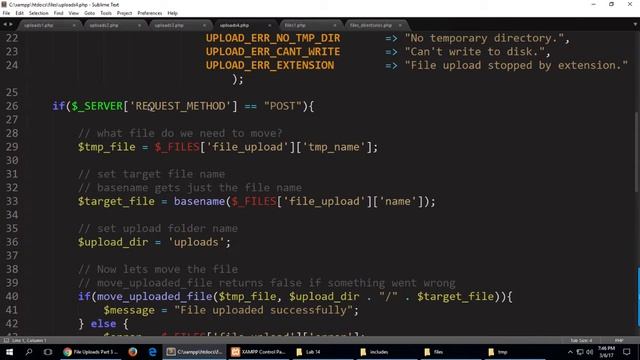Close the uploads4.php tab
Screen dimensions: 640x360
(x=269, y=25)
